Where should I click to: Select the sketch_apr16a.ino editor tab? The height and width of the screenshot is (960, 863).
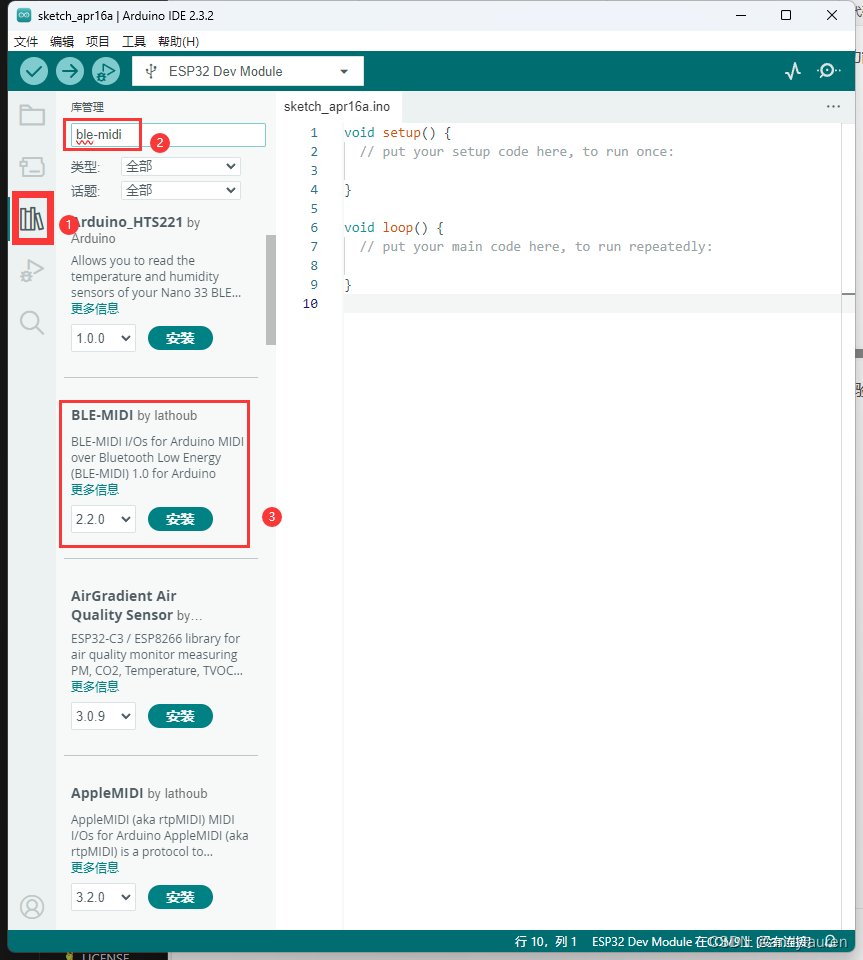[337, 107]
